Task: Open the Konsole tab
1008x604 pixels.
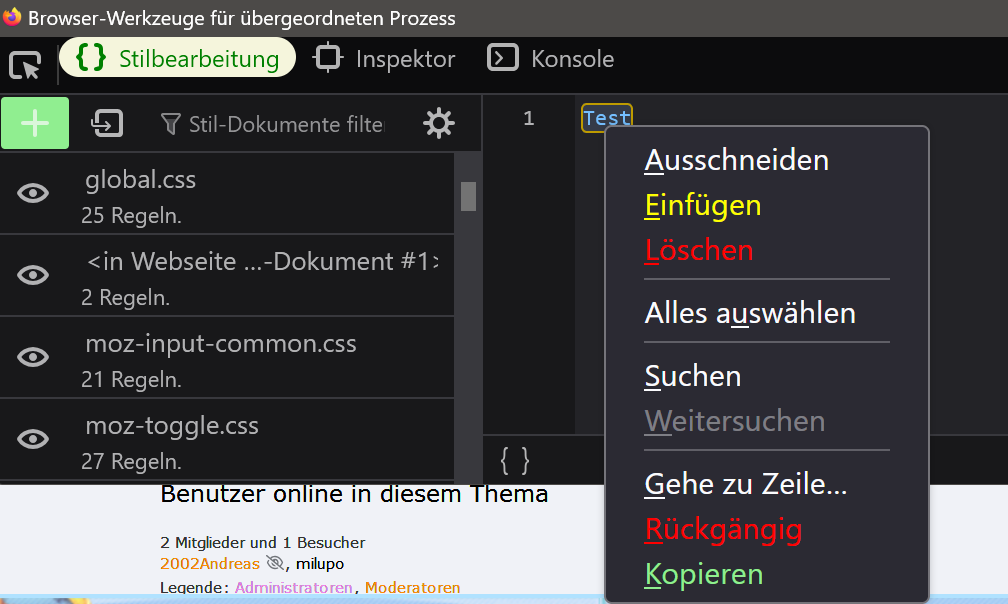Action: [x=551, y=59]
